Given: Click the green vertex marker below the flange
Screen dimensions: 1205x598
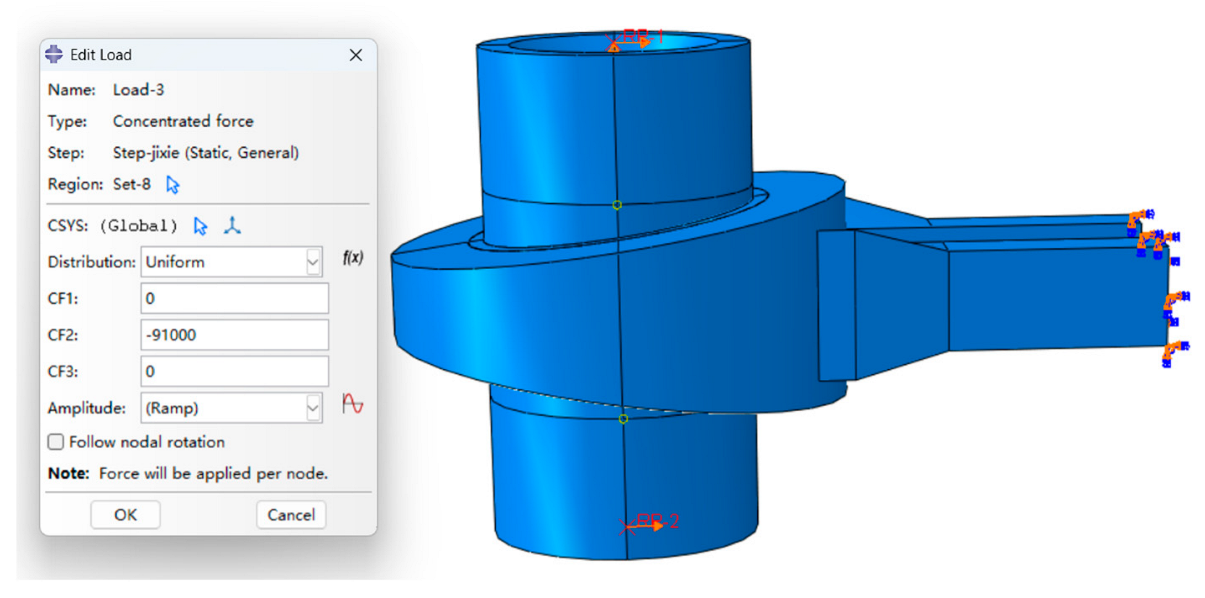Looking at the screenshot, I should click(x=623, y=419).
